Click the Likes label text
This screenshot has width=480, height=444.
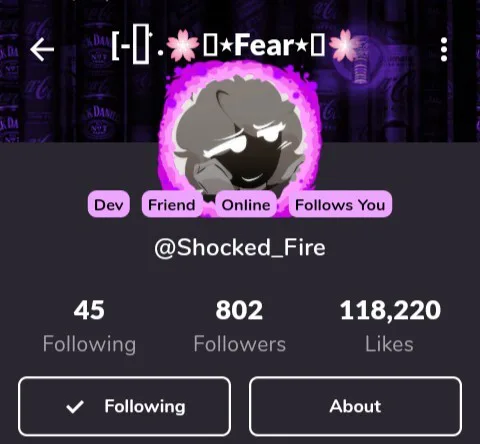click(389, 344)
